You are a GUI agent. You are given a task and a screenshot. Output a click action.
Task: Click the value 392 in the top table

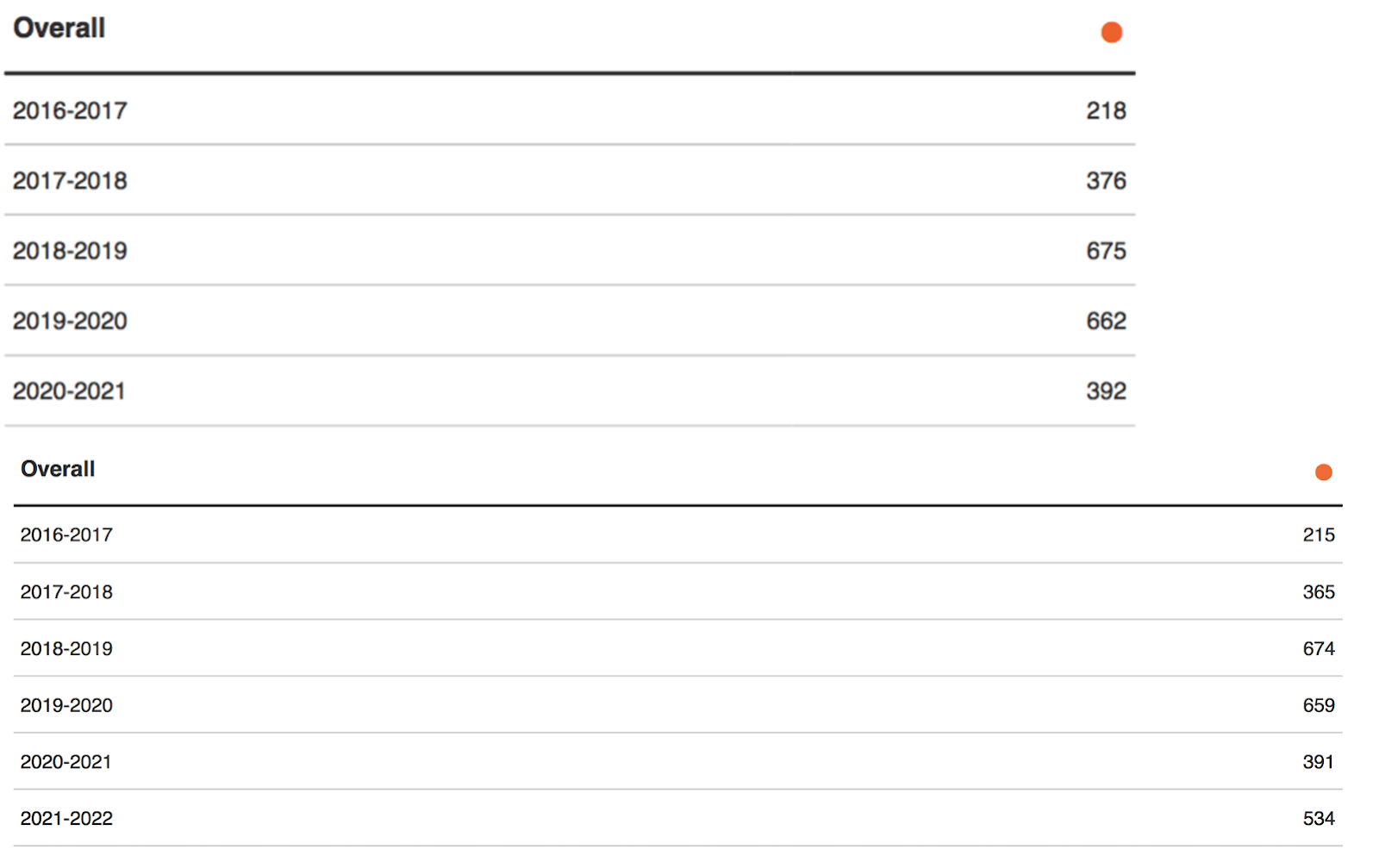(x=1106, y=390)
